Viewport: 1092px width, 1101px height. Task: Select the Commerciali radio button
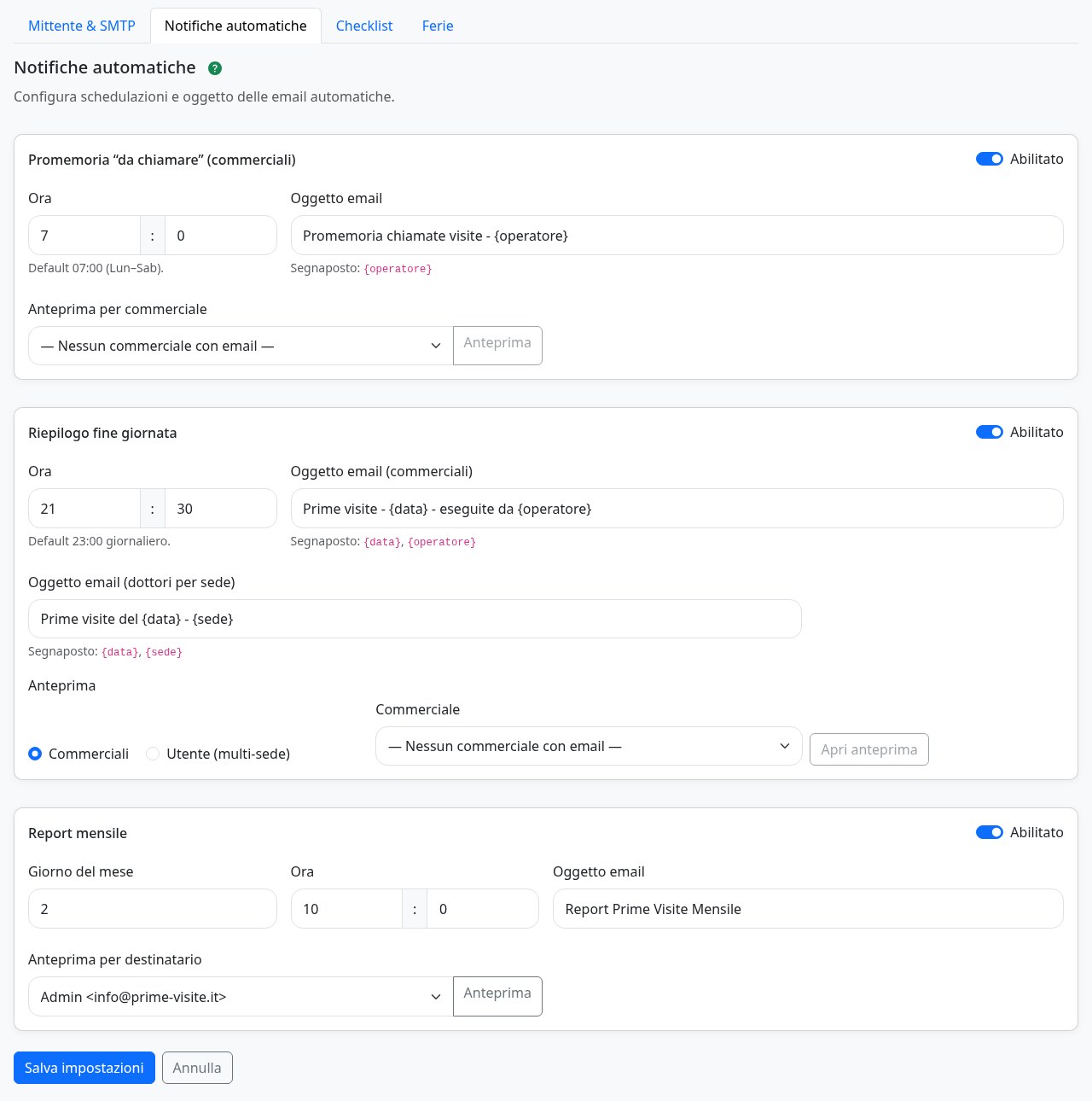[x=35, y=754]
